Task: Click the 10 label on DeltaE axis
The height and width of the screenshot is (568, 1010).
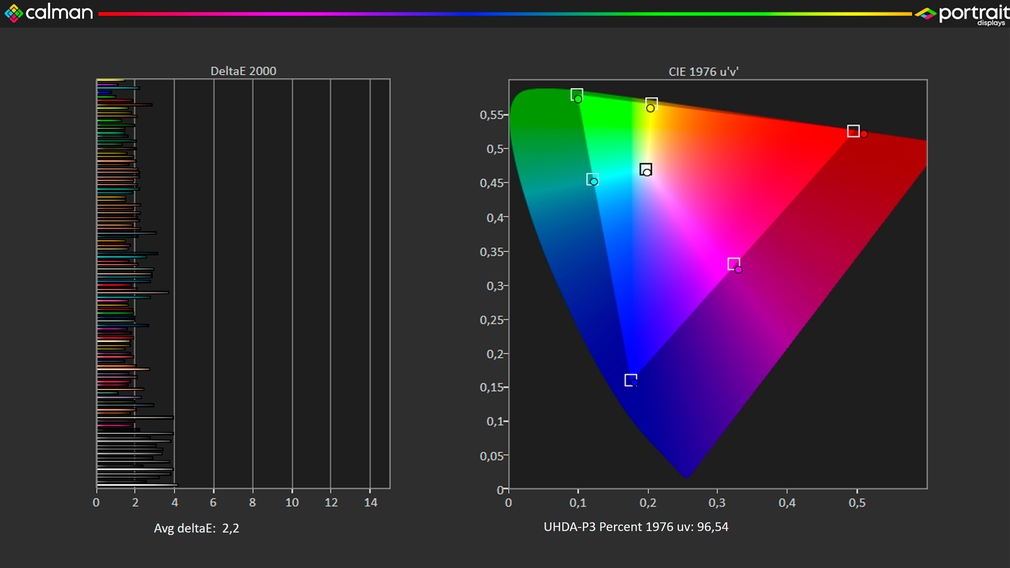Action: tap(292, 502)
